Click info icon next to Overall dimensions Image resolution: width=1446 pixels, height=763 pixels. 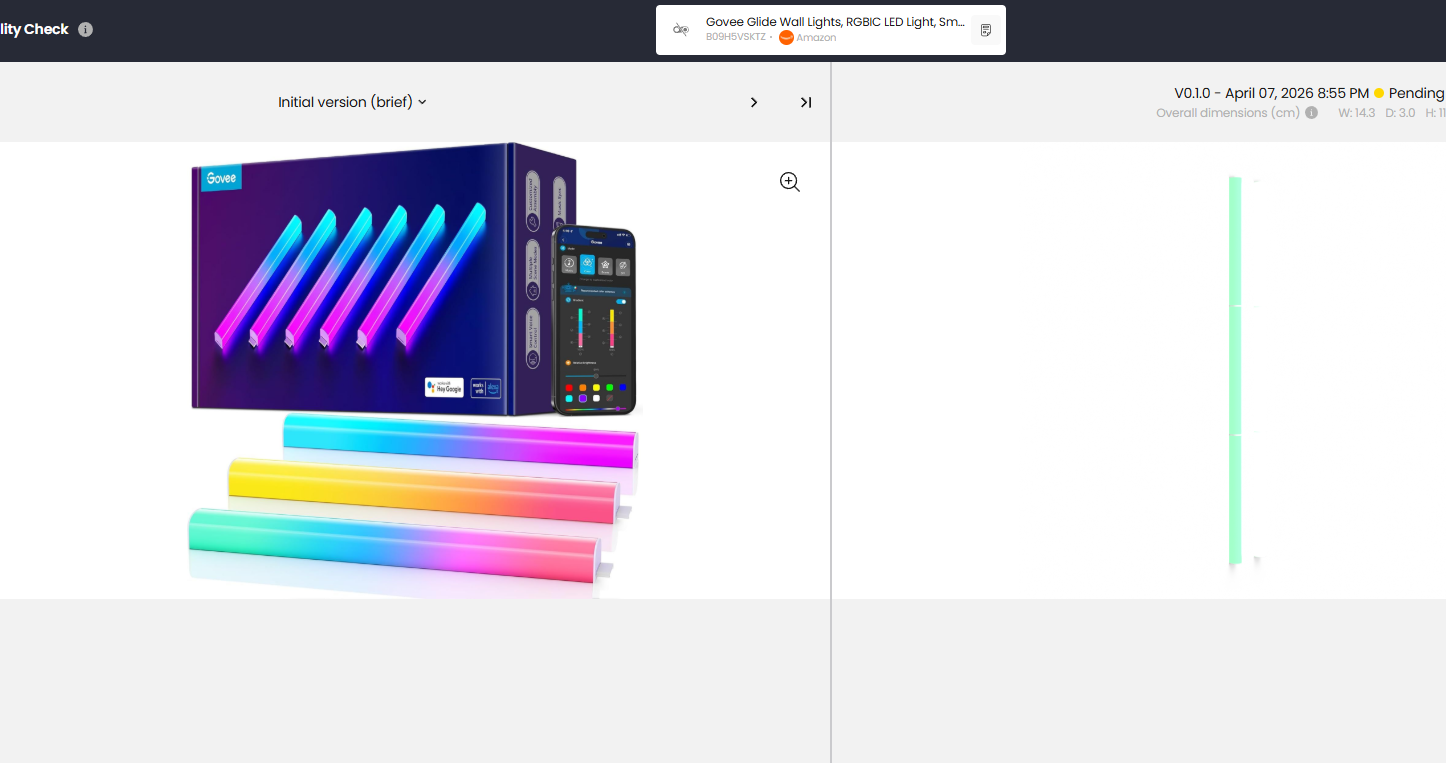[1311, 113]
